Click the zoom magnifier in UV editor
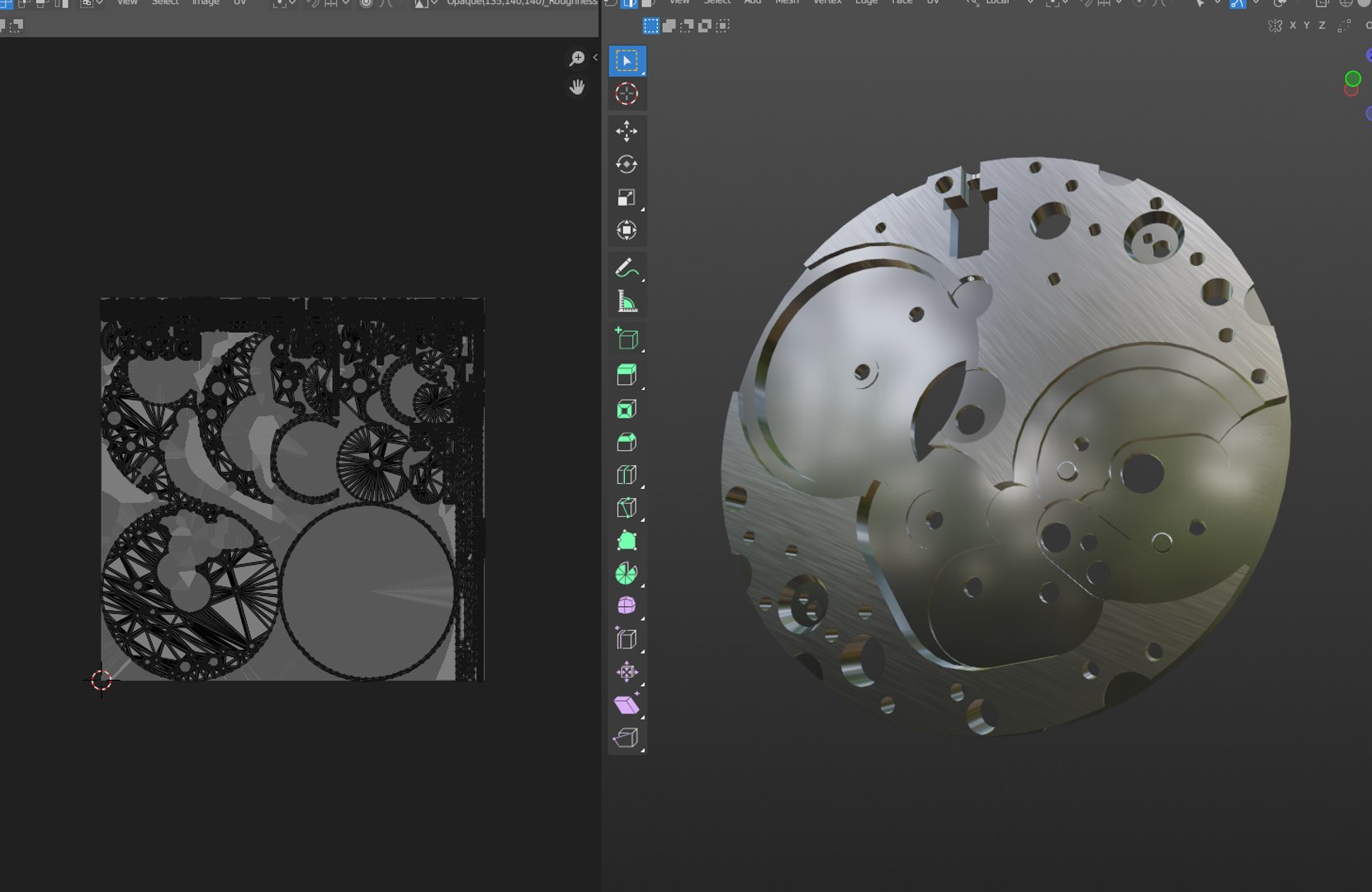 [576, 59]
